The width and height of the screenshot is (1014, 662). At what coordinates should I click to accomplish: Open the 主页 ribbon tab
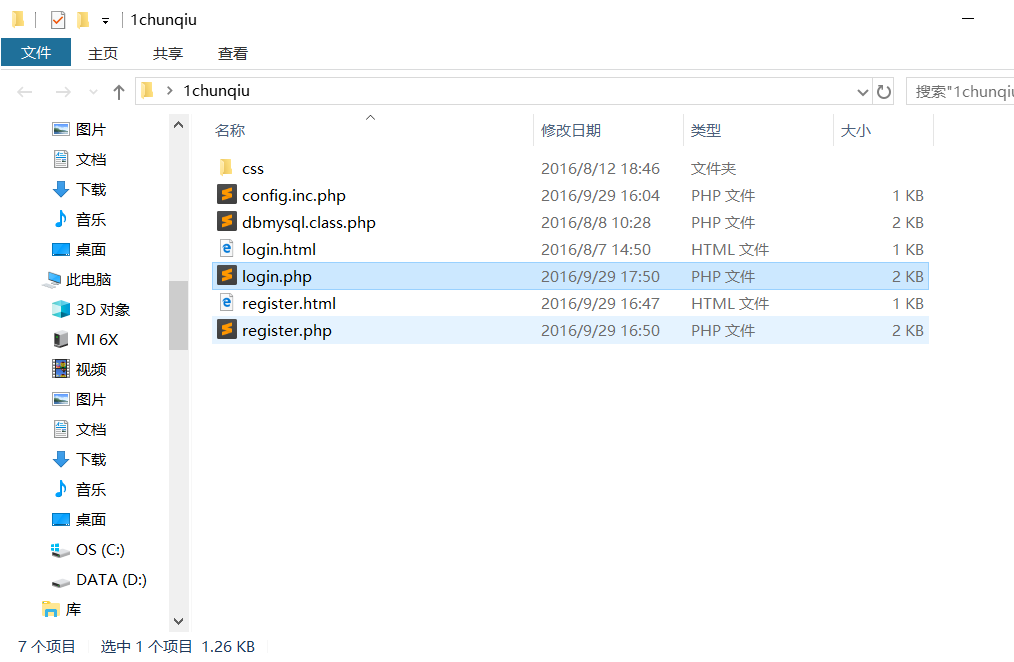pos(103,54)
